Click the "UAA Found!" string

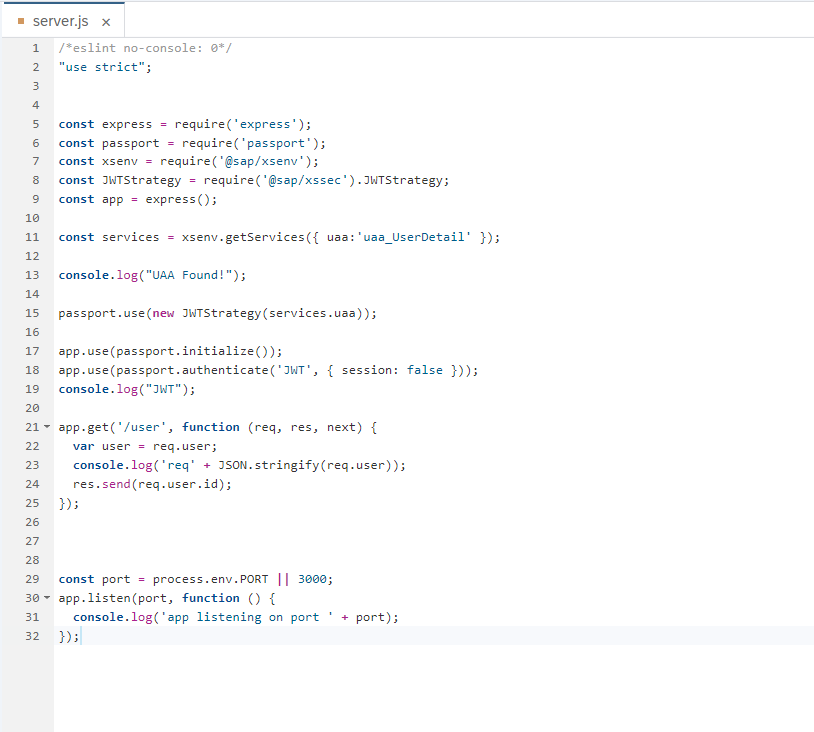[188, 275]
